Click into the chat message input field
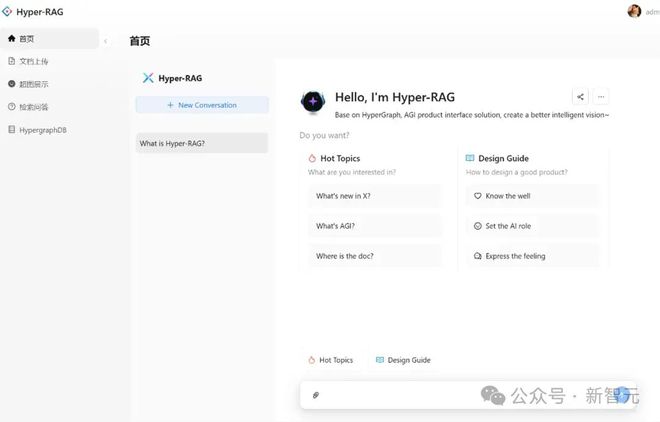Image resolution: width=660 pixels, height=422 pixels. [468, 395]
